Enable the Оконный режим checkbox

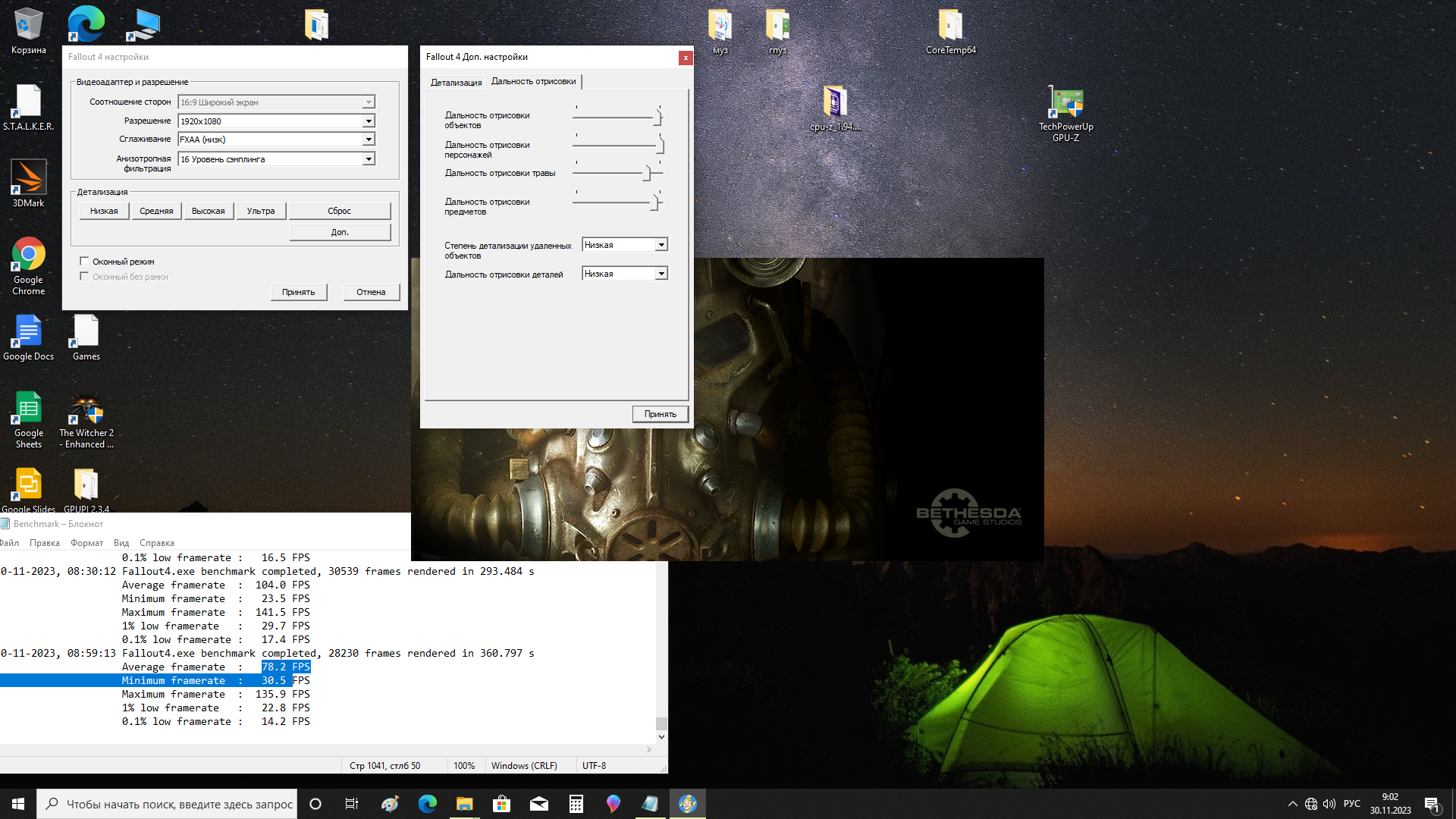pos(84,262)
